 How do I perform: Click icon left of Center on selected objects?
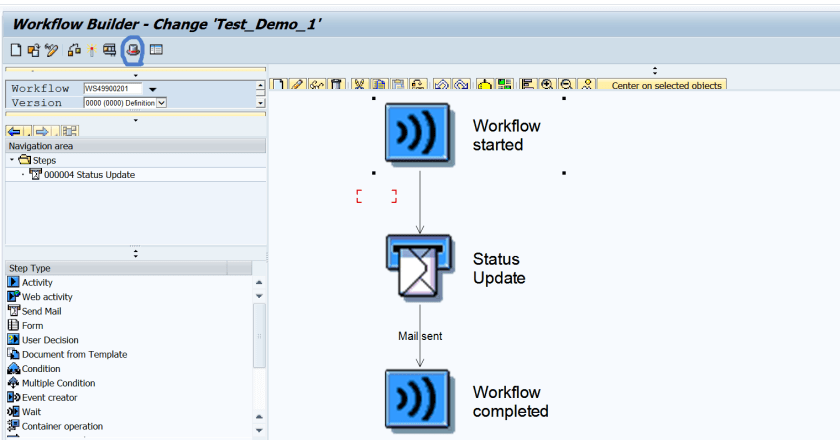[x=587, y=85]
